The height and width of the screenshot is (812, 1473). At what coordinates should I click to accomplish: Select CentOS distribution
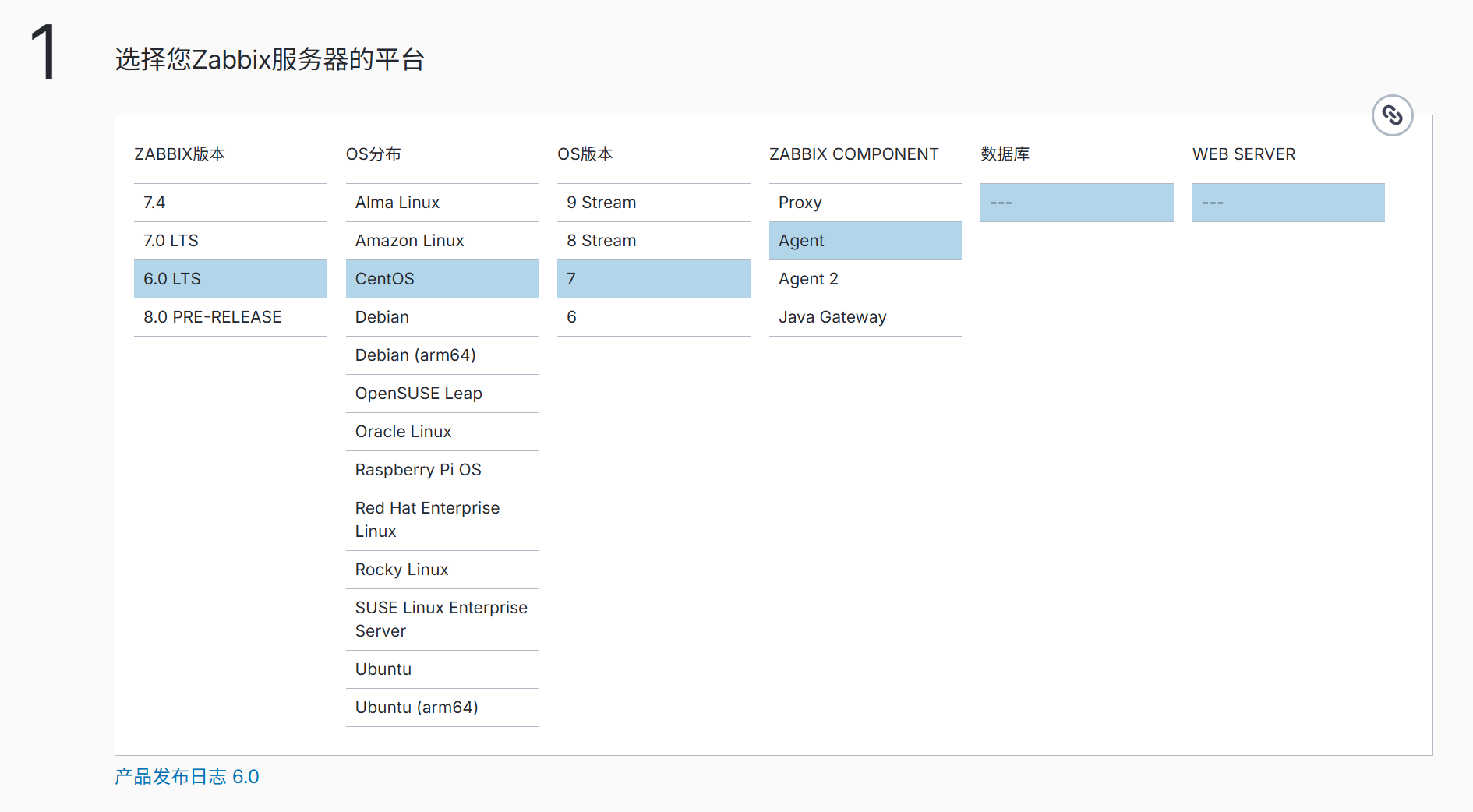pos(442,279)
